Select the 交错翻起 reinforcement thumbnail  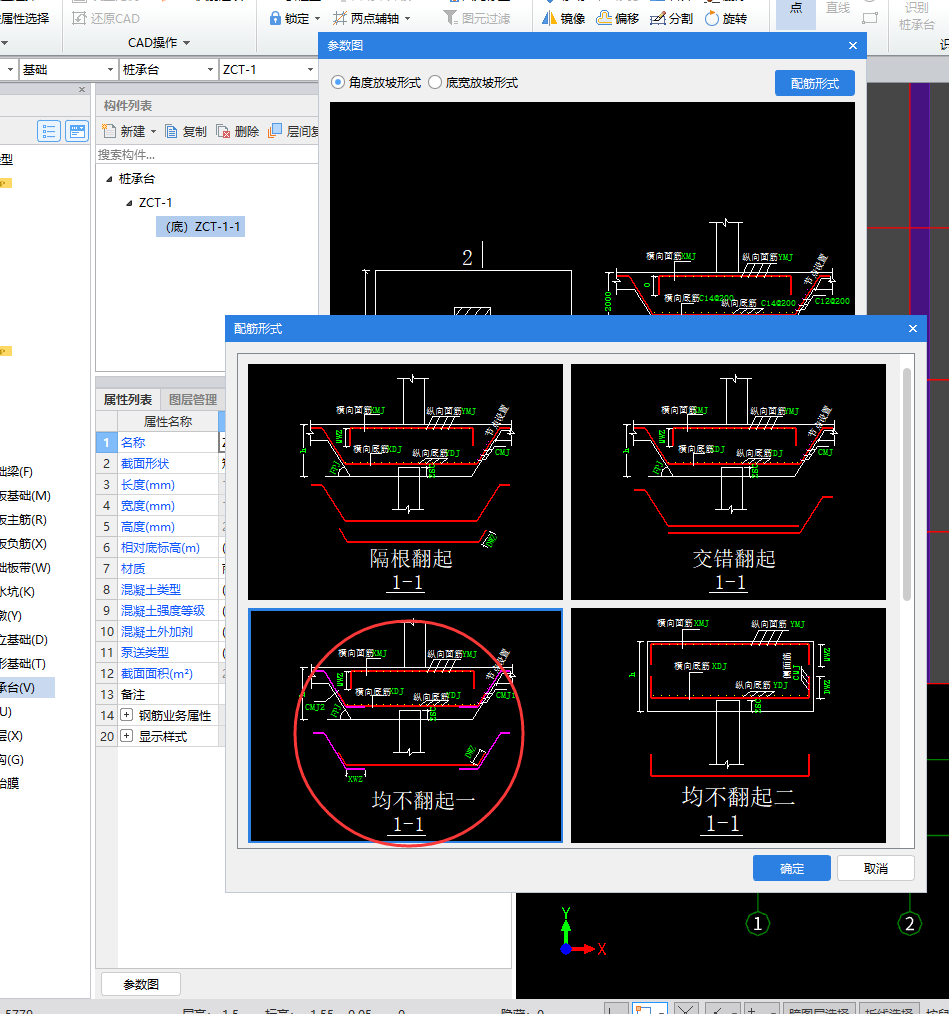[728, 482]
